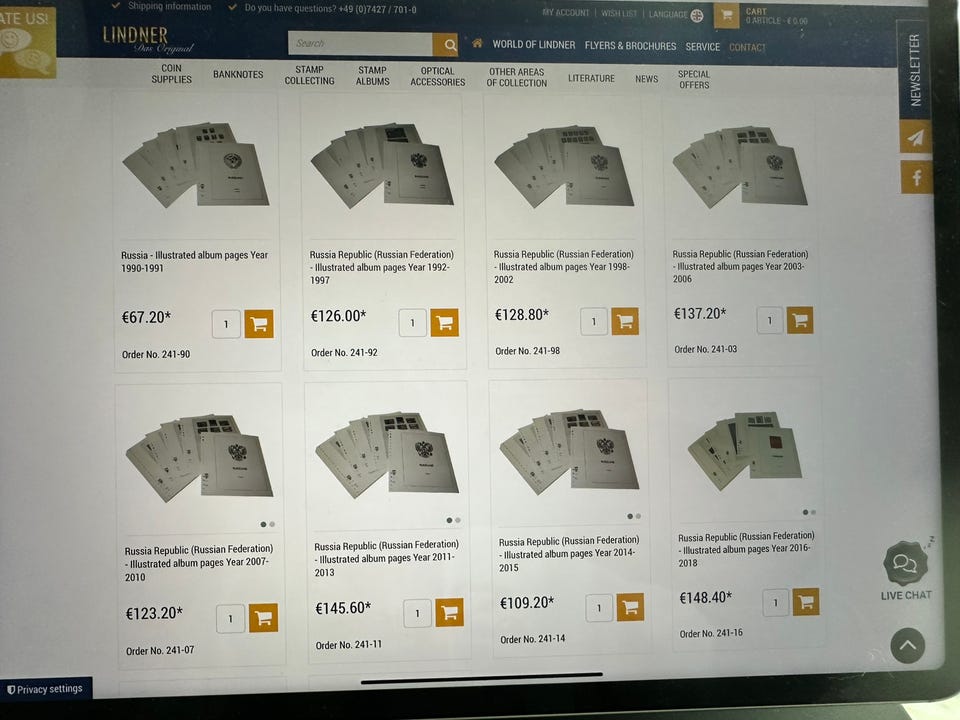Edit quantity field for order 241-98
This screenshot has width=960, height=720.
click(x=593, y=321)
